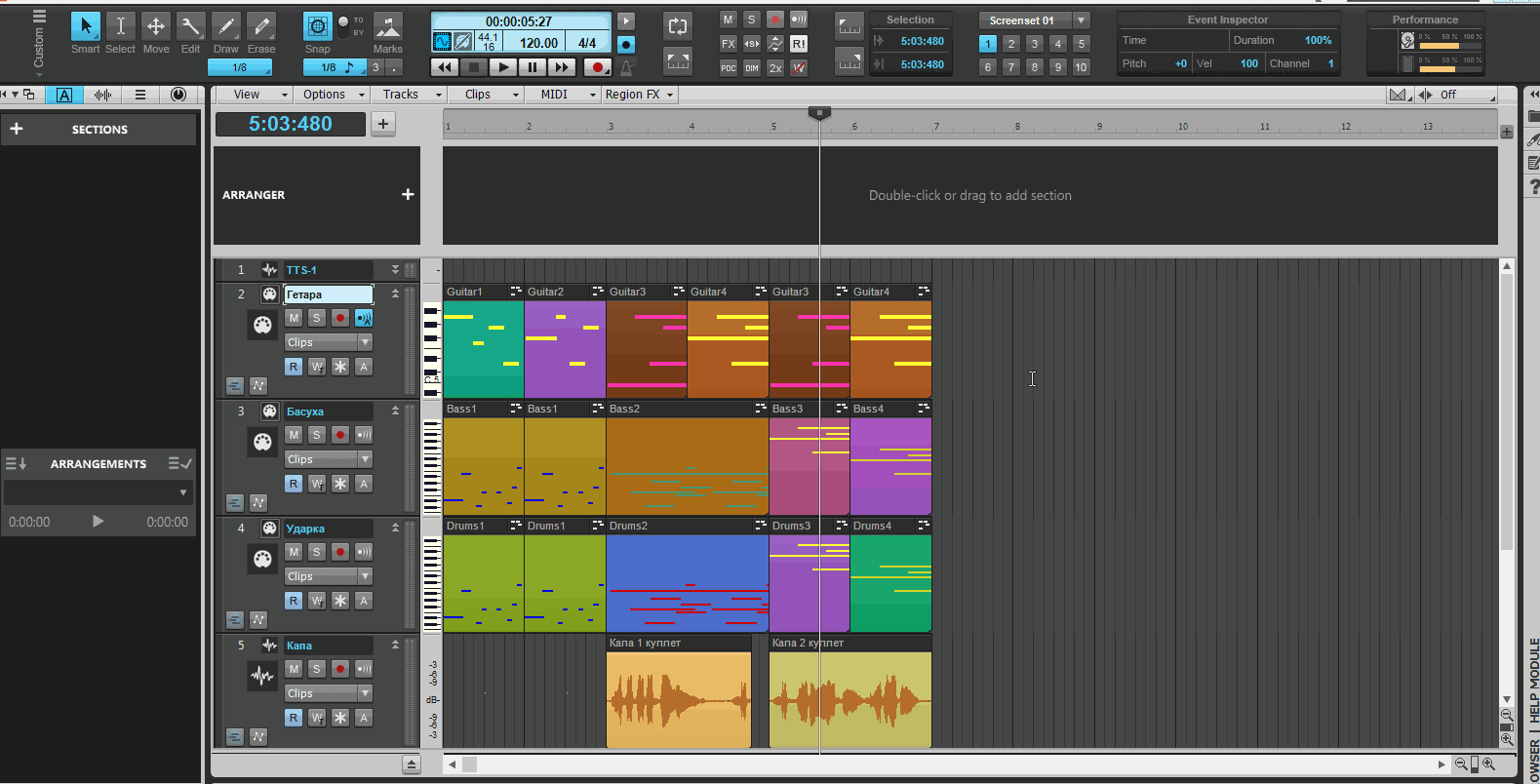
Task: Open the MIDI menu
Action: (x=563, y=95)
